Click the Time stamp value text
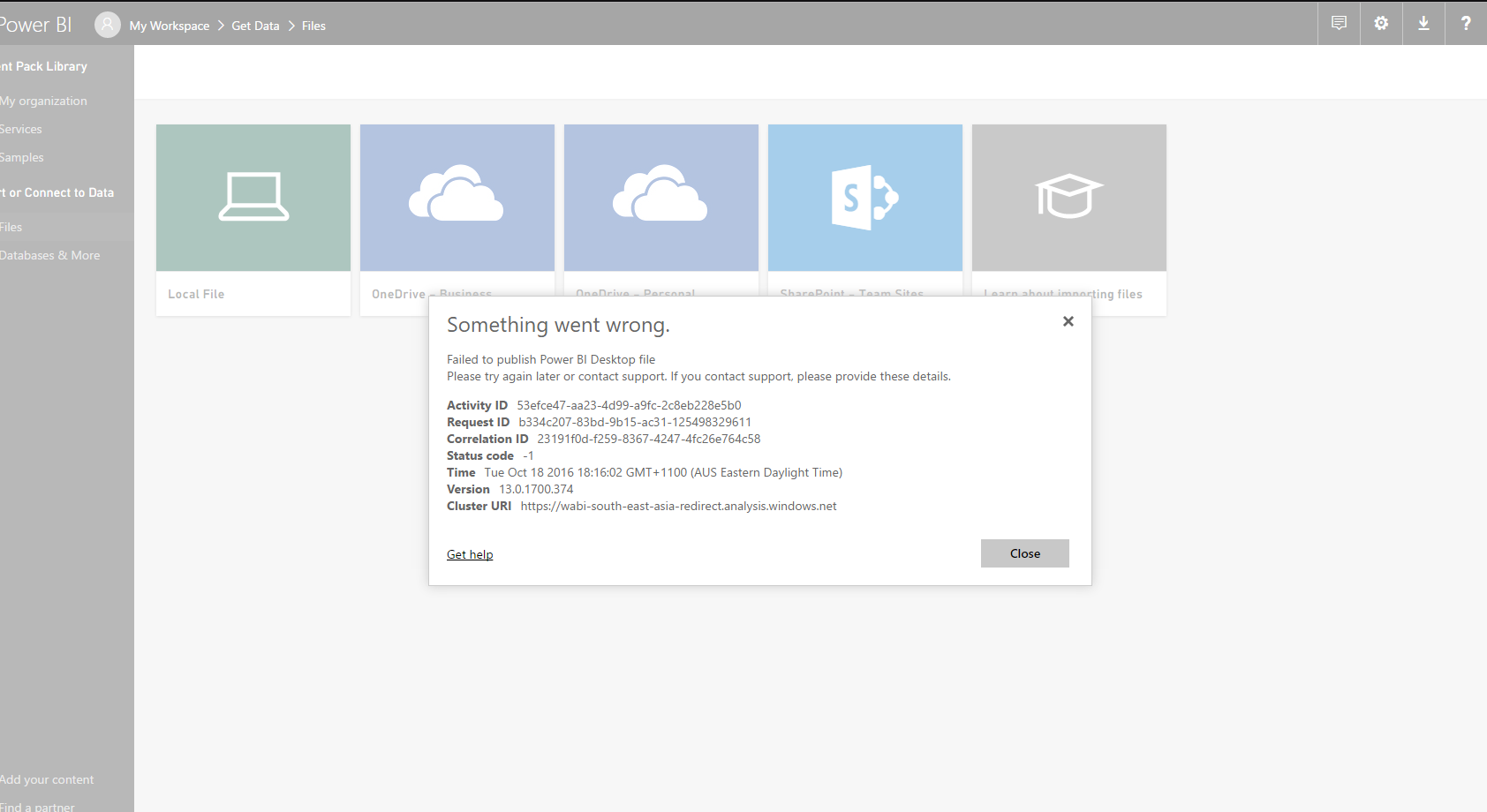This screenshot has height=812, width=1487. pos(663,472)
